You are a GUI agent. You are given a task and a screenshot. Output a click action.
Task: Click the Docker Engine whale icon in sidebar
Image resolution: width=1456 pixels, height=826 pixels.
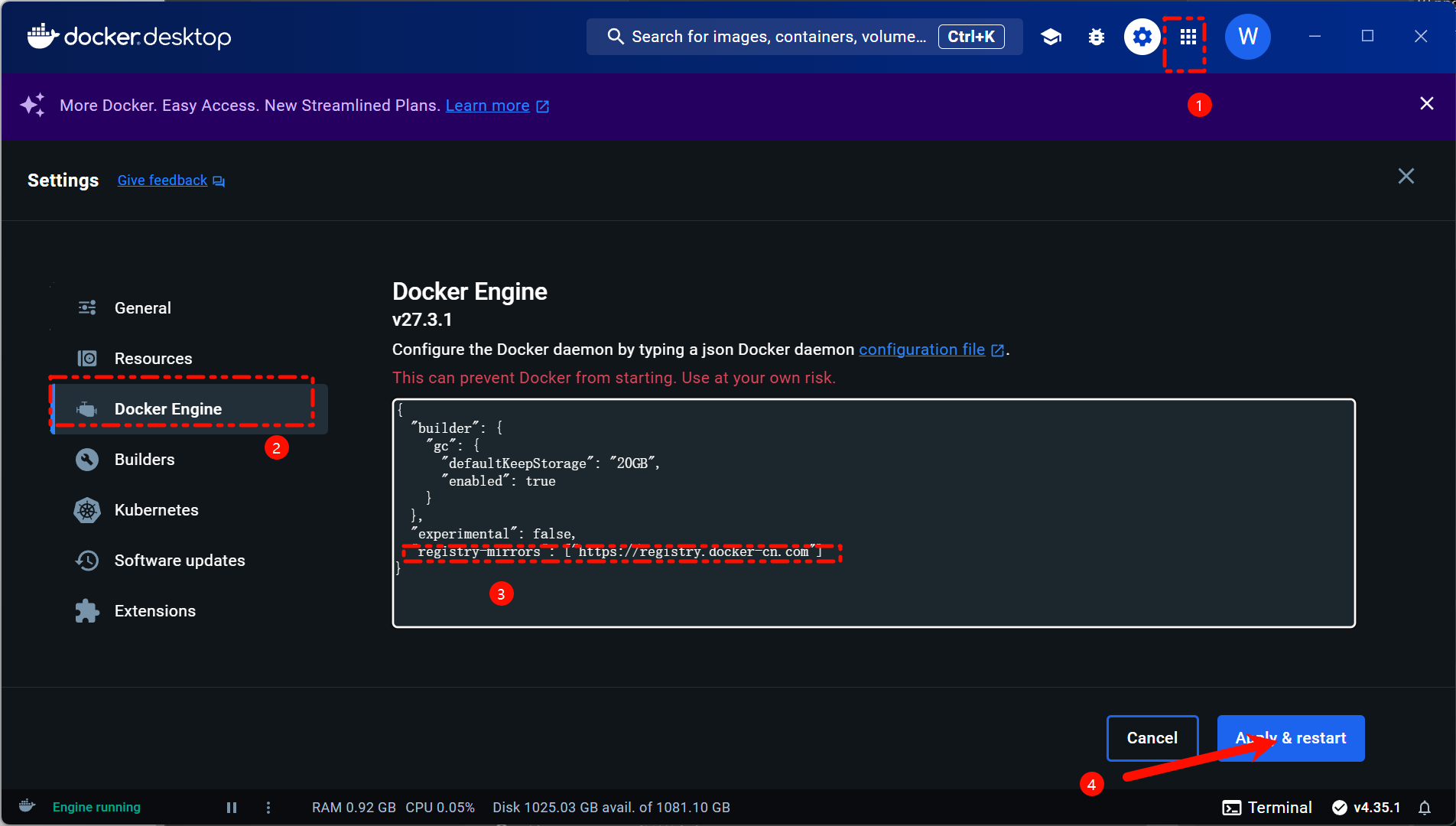pyautogui.click(x=87, y=410)
